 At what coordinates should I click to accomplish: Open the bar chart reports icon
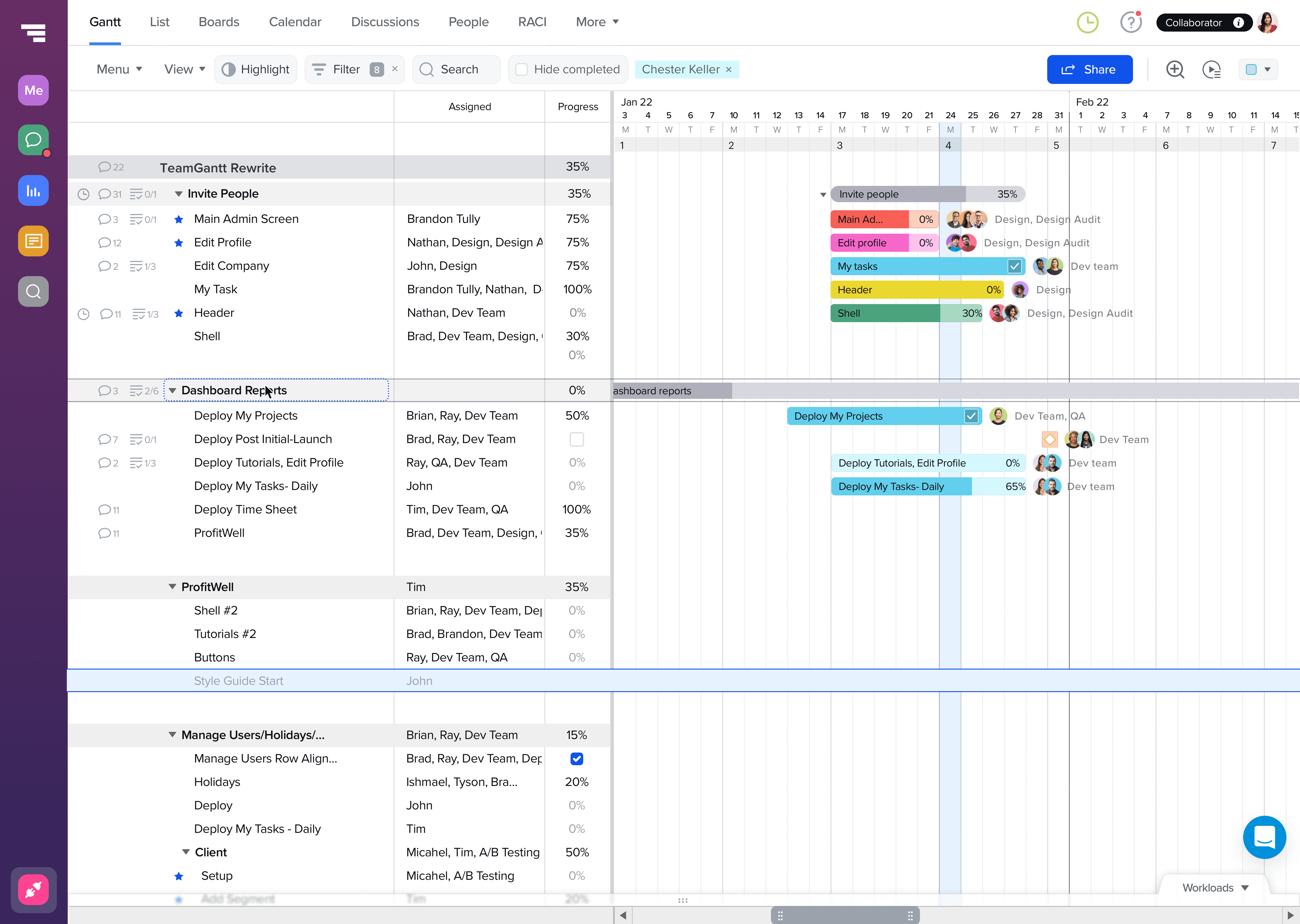(33, 191)
